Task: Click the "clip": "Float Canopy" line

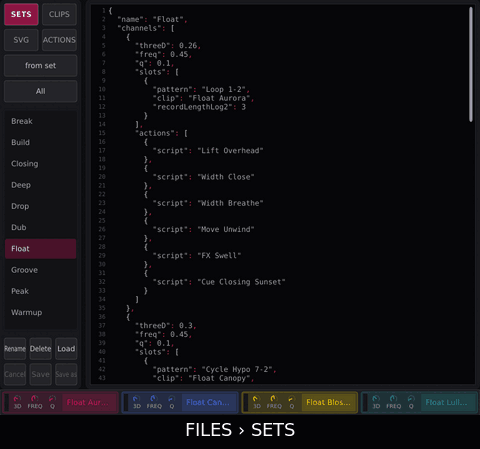Action: [x=203, y=378]
